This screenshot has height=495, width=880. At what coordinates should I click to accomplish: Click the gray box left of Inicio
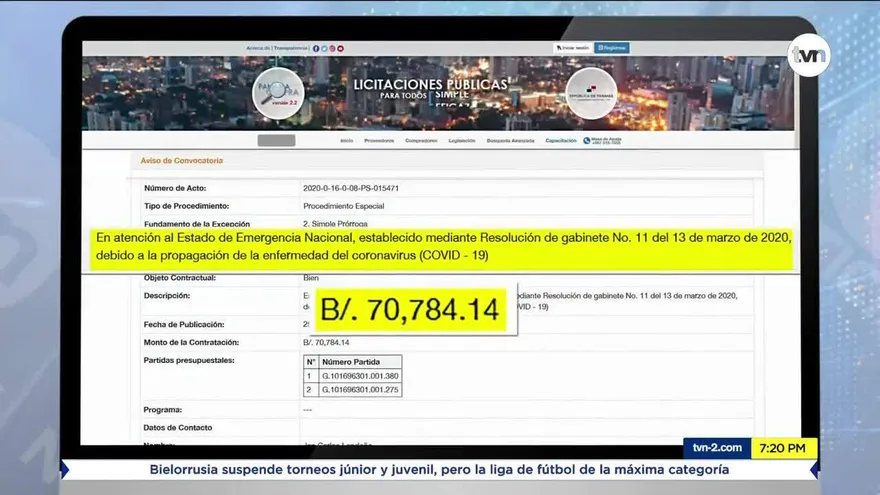tap(276, 140)
